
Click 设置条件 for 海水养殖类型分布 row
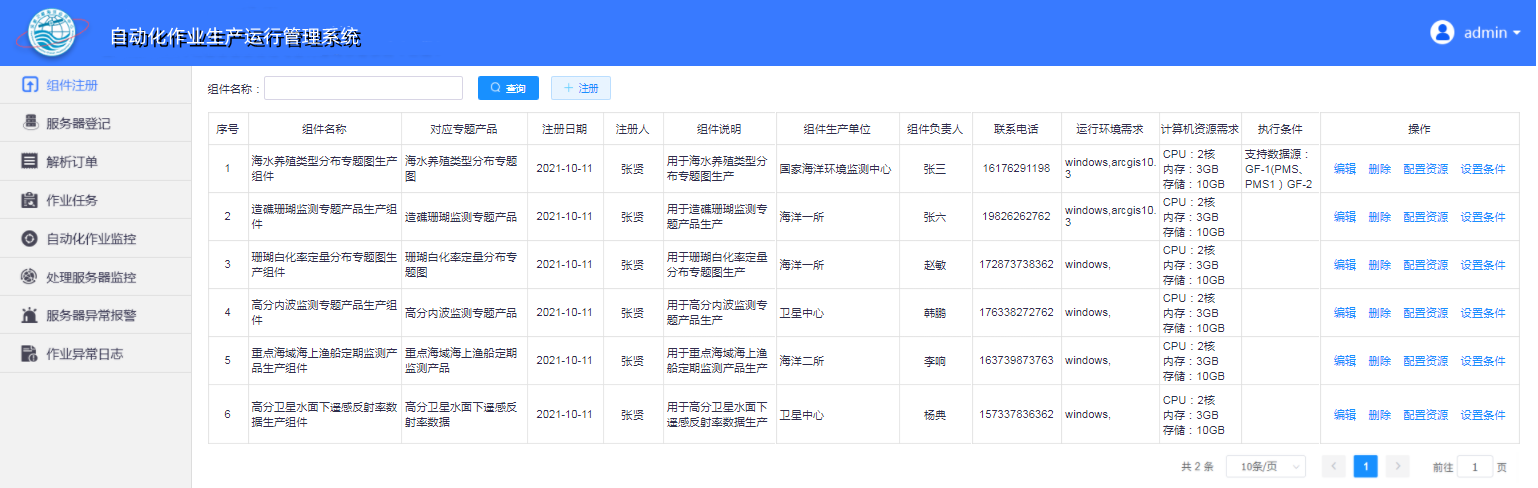click(x=1483, y=169)
